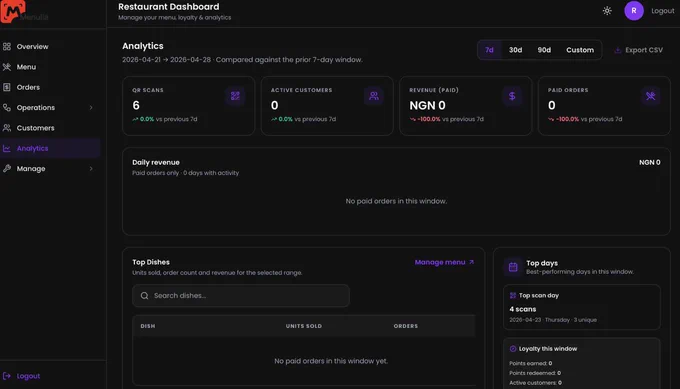Screen dimensions: 680x389
Task: Click the Operations sidebar icon
Action: click(x=7, y=108)
